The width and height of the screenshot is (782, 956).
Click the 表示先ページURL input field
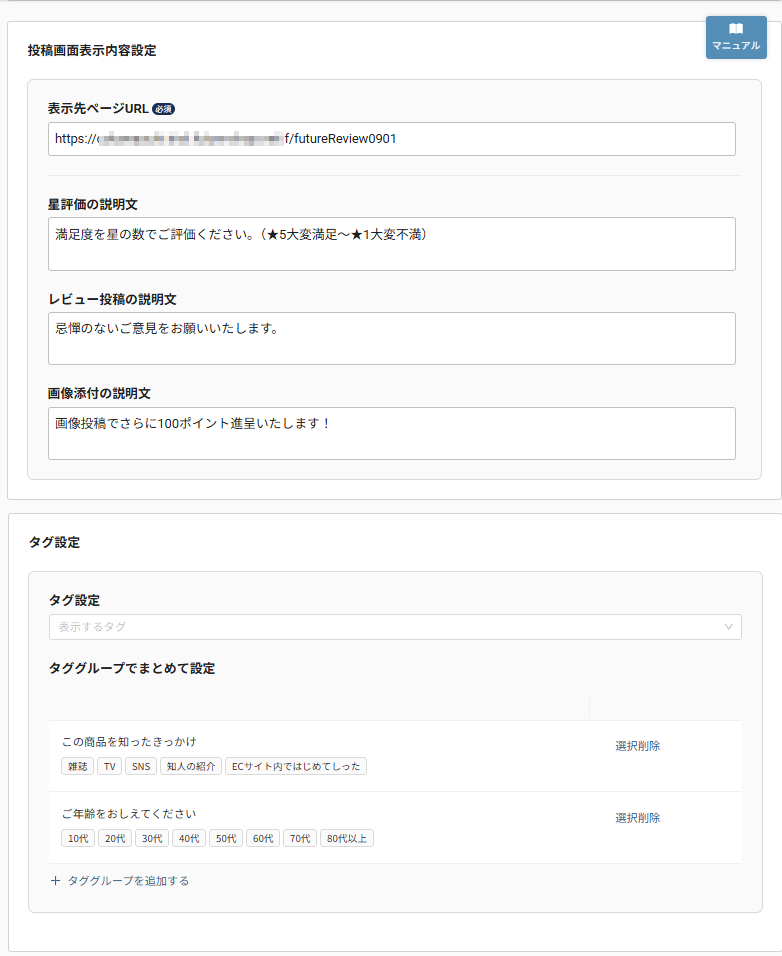pyautogui.click(x=390, y=139)
